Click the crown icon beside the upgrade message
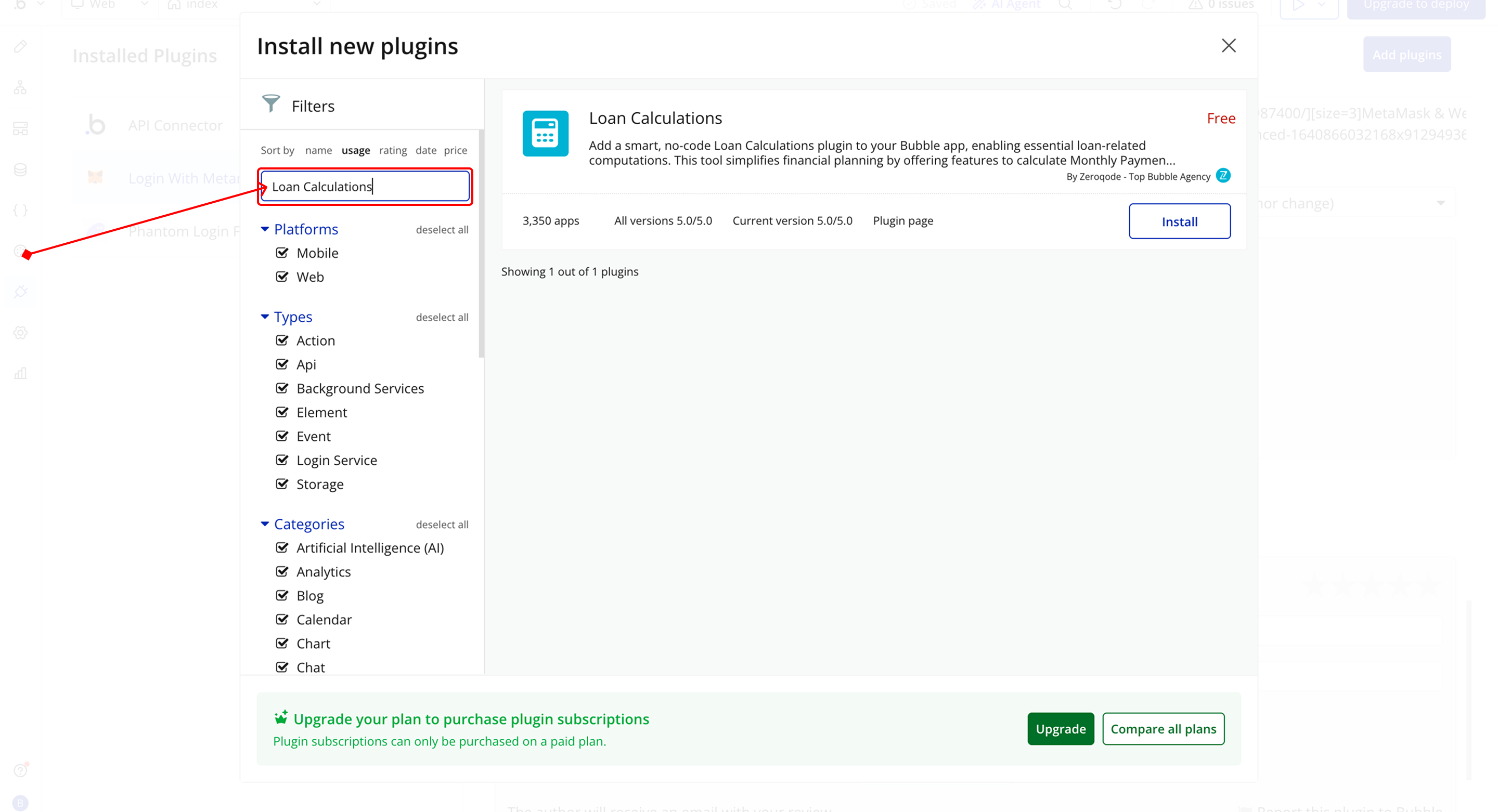The height and width of the screenshot is (812, 1498). pyautogui.click(x=281, y=717)
